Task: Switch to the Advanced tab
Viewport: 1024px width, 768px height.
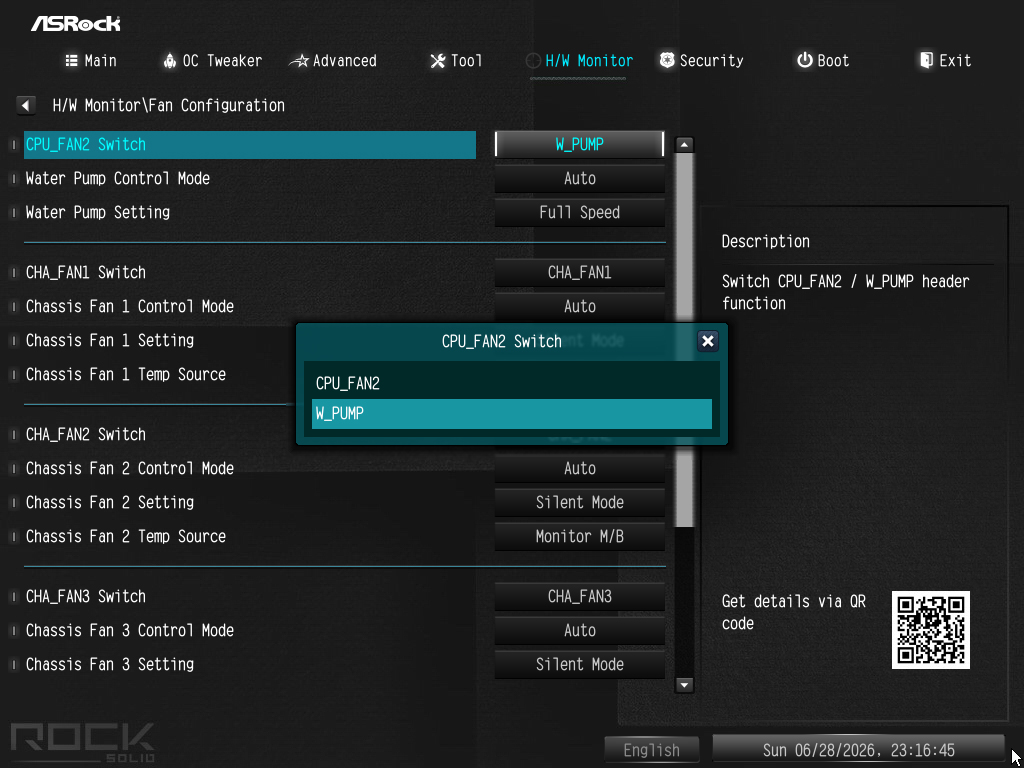Action: (333, 61)
